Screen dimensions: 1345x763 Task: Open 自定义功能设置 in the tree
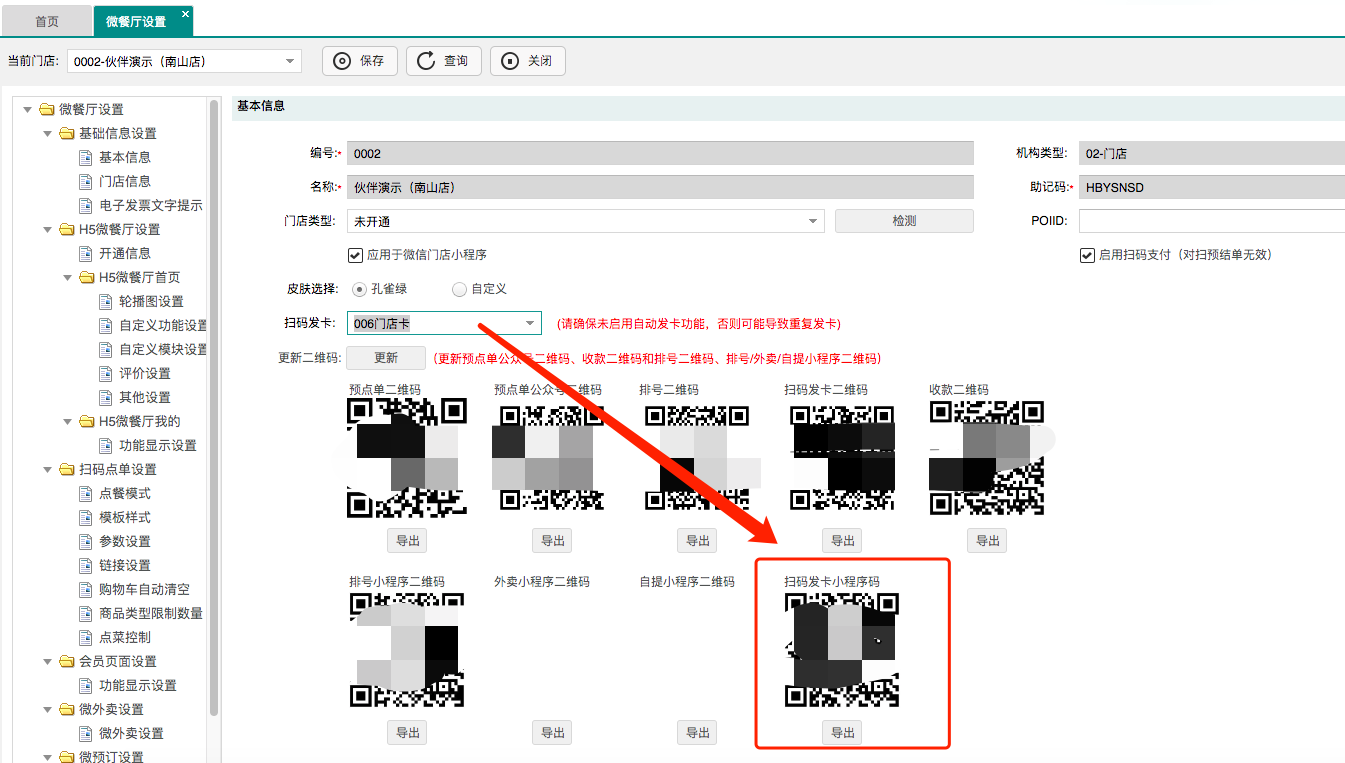pyautogui.click(x=163, y=325)
